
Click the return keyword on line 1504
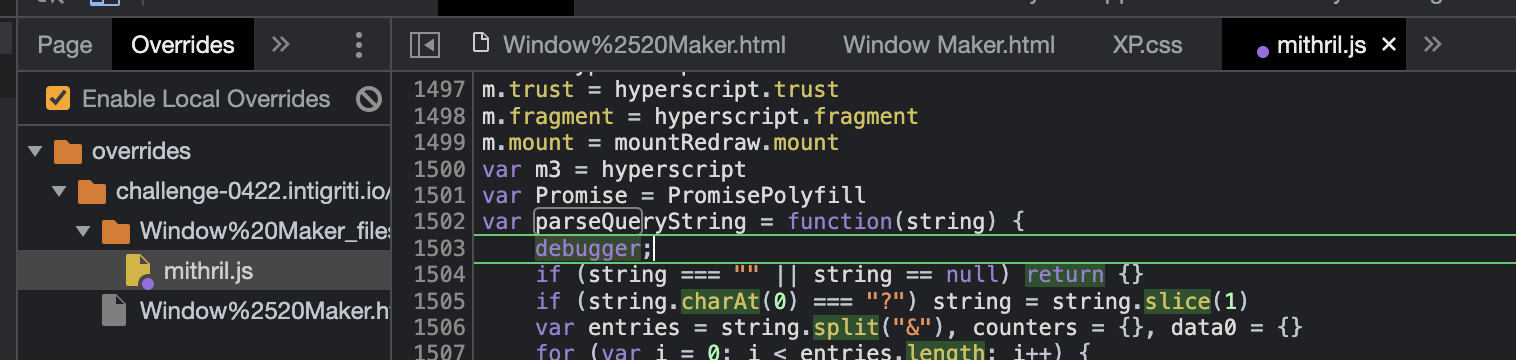coord(1065,274)
